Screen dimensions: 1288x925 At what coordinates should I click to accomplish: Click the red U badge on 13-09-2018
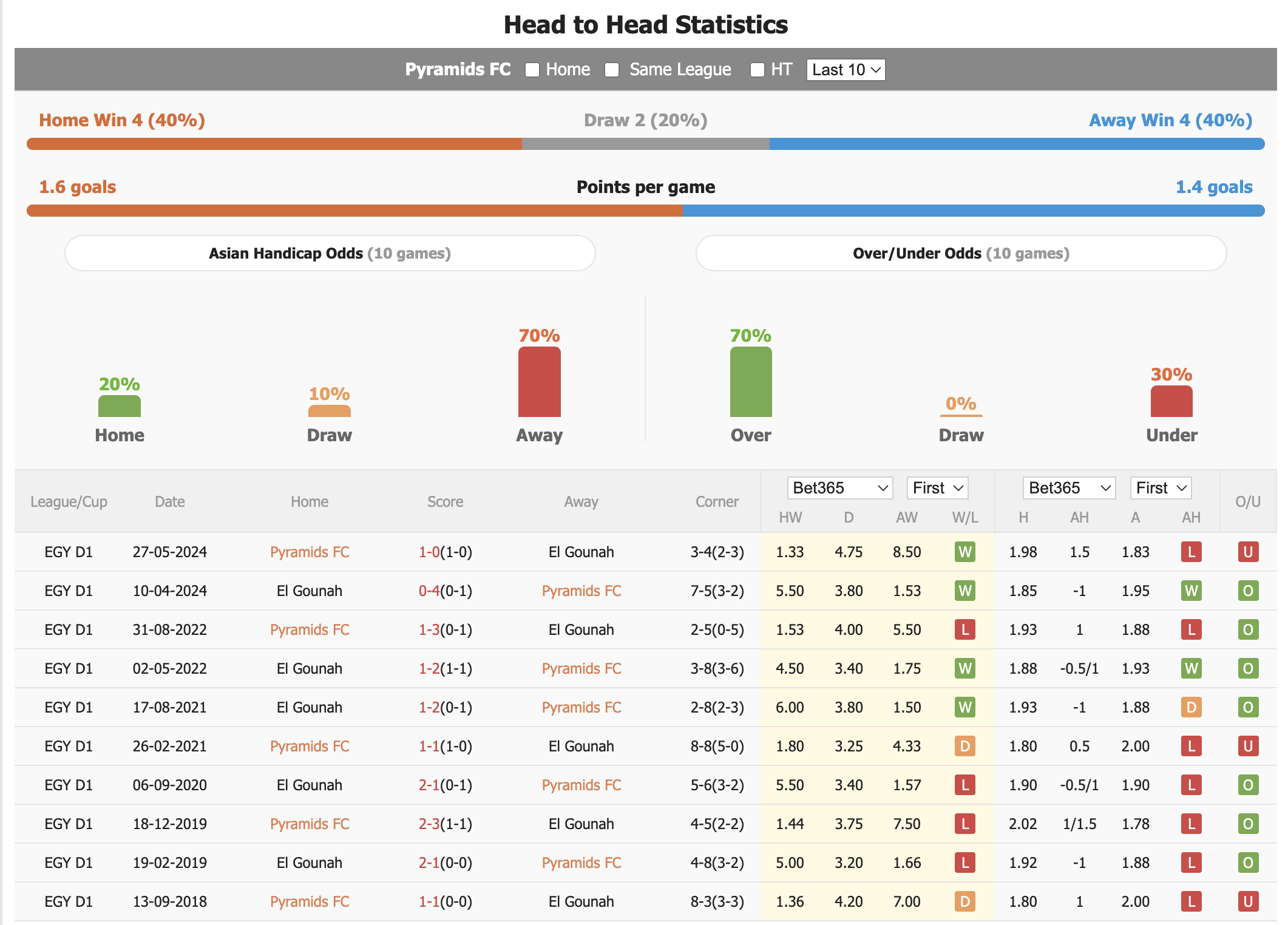[1248, 901]
